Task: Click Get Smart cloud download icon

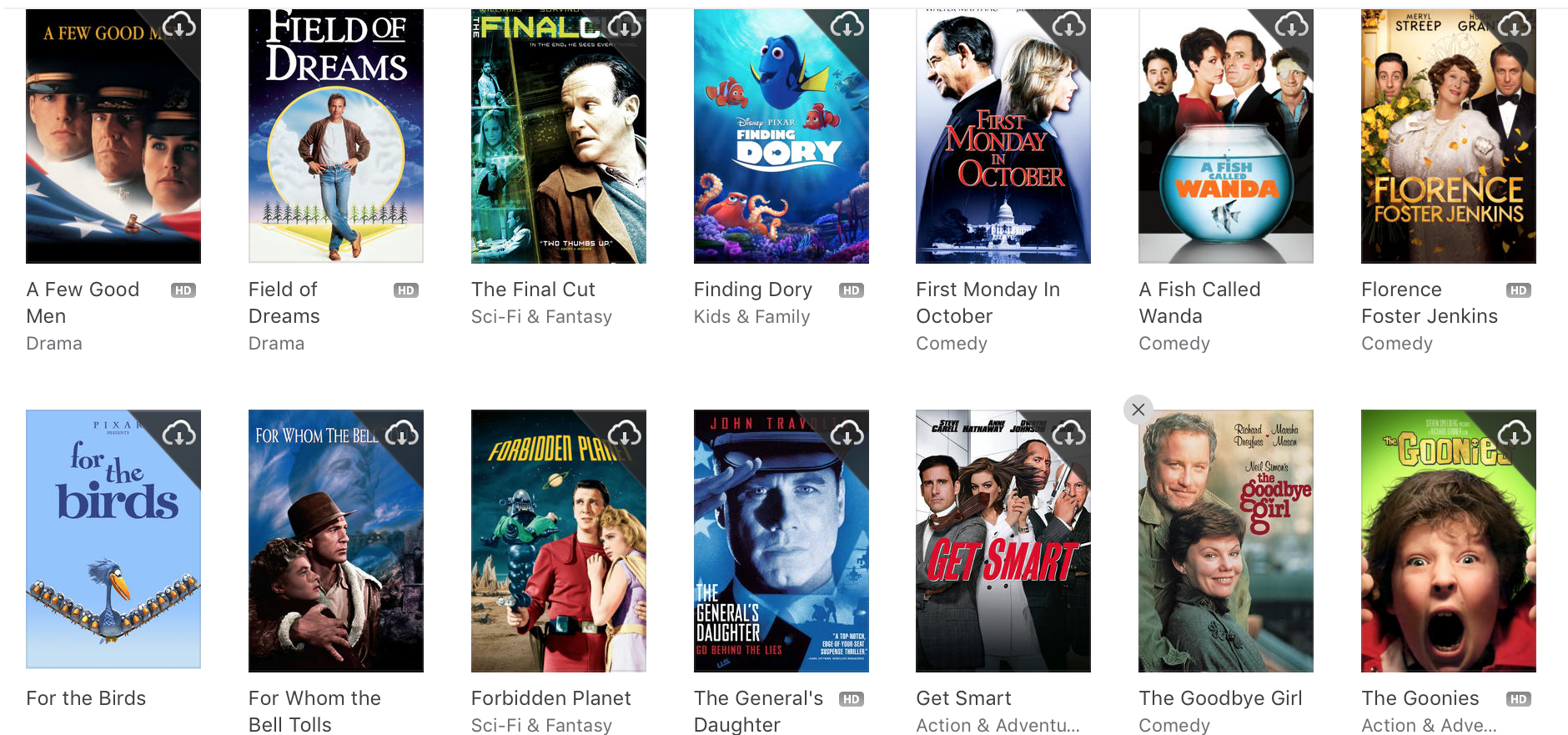Action: coord(1069,434)
